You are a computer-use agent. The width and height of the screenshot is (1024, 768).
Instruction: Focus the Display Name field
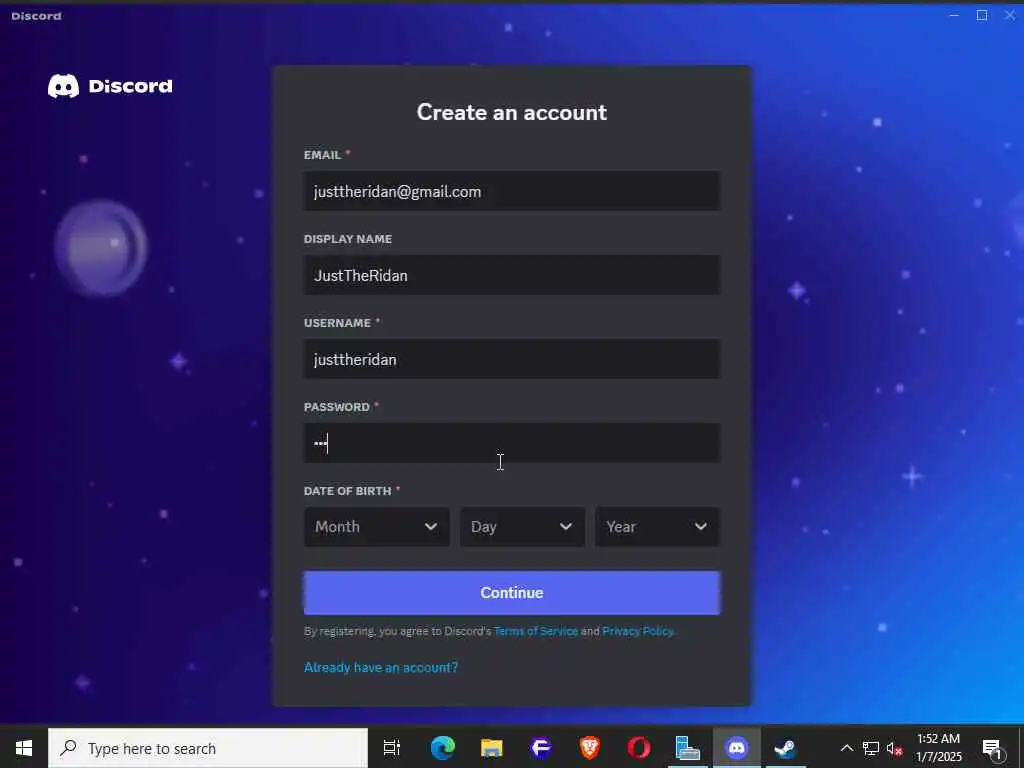click(x=512, y=275)
